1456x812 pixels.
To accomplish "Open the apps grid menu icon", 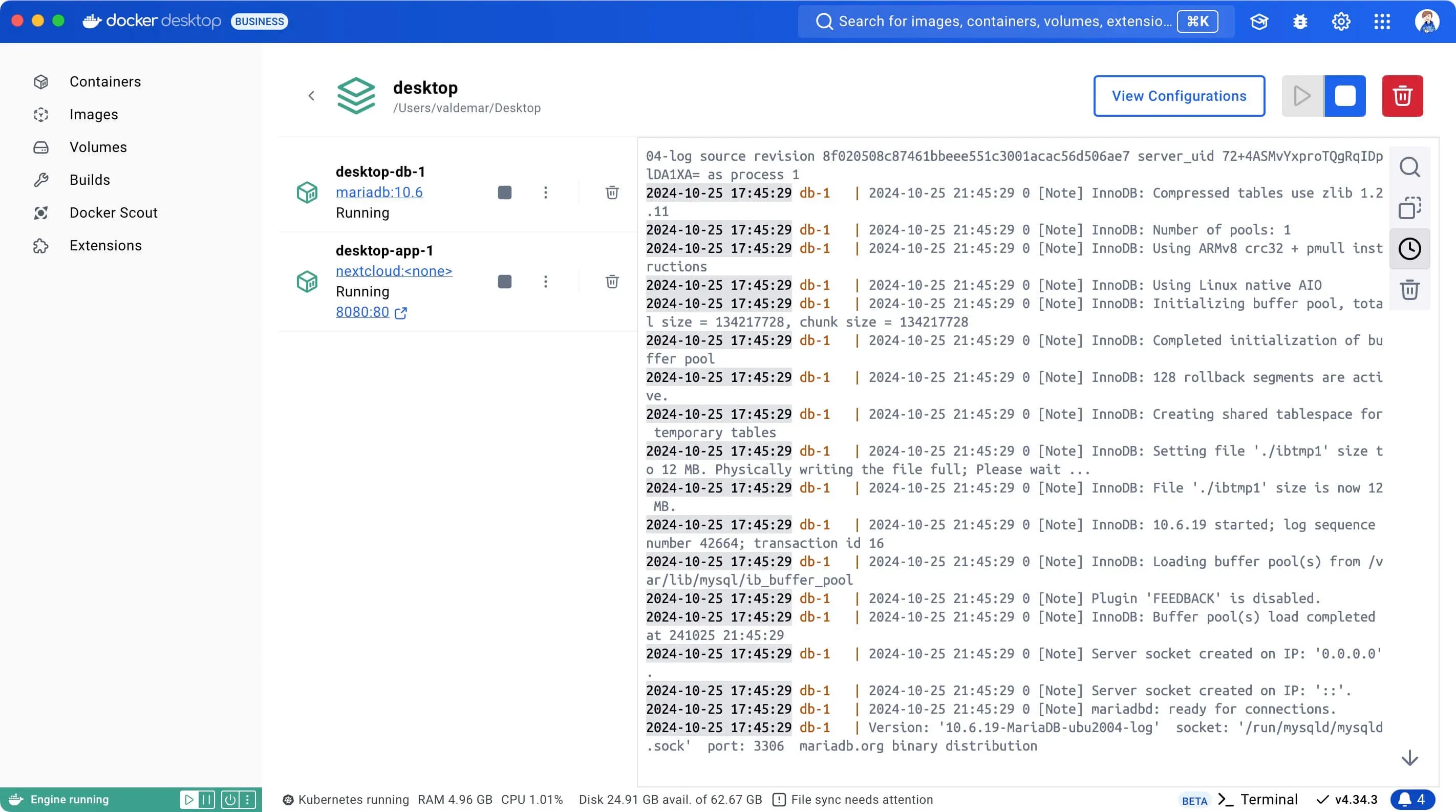I will [x=1382, y=22].
